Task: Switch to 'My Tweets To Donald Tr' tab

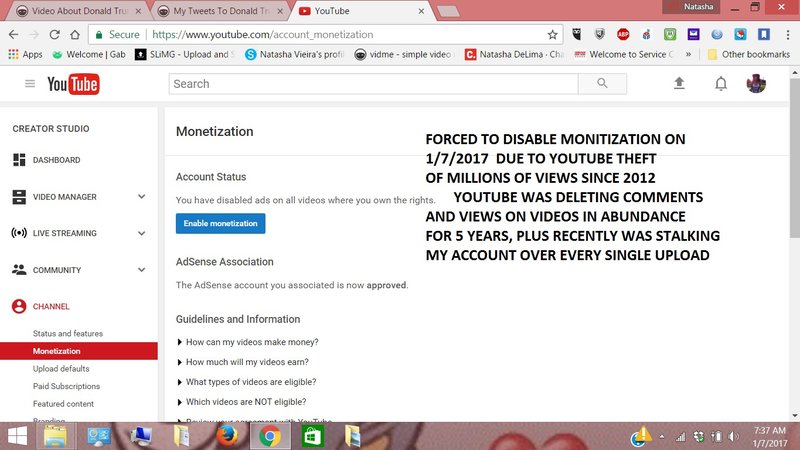Action: [220, 11]
